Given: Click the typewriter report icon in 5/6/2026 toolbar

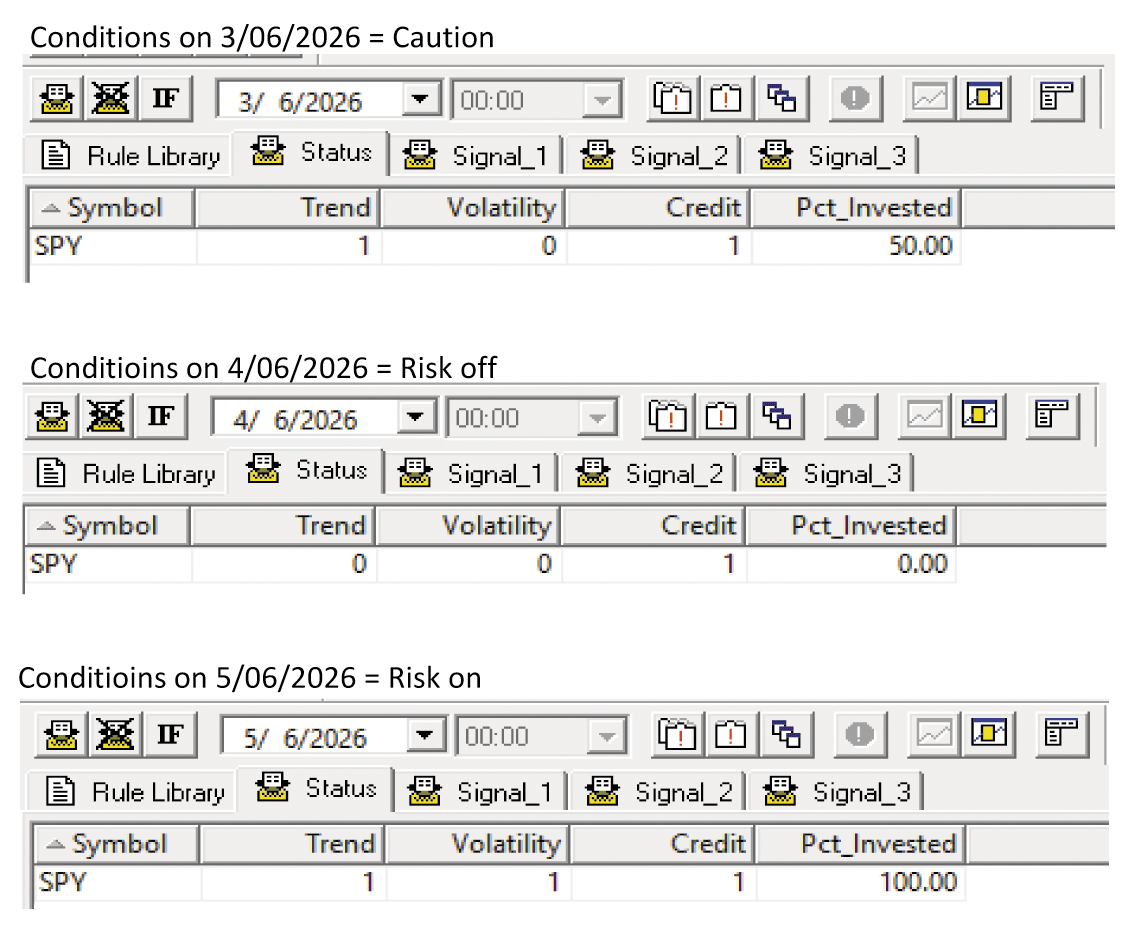Looking at the screenshot, I should click(x=62, y=734).
